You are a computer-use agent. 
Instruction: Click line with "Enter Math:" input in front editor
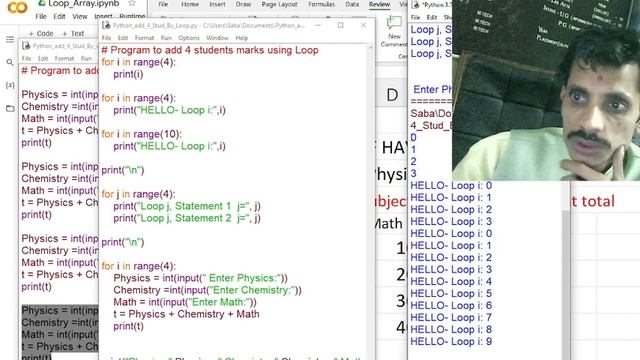[185, 302]
